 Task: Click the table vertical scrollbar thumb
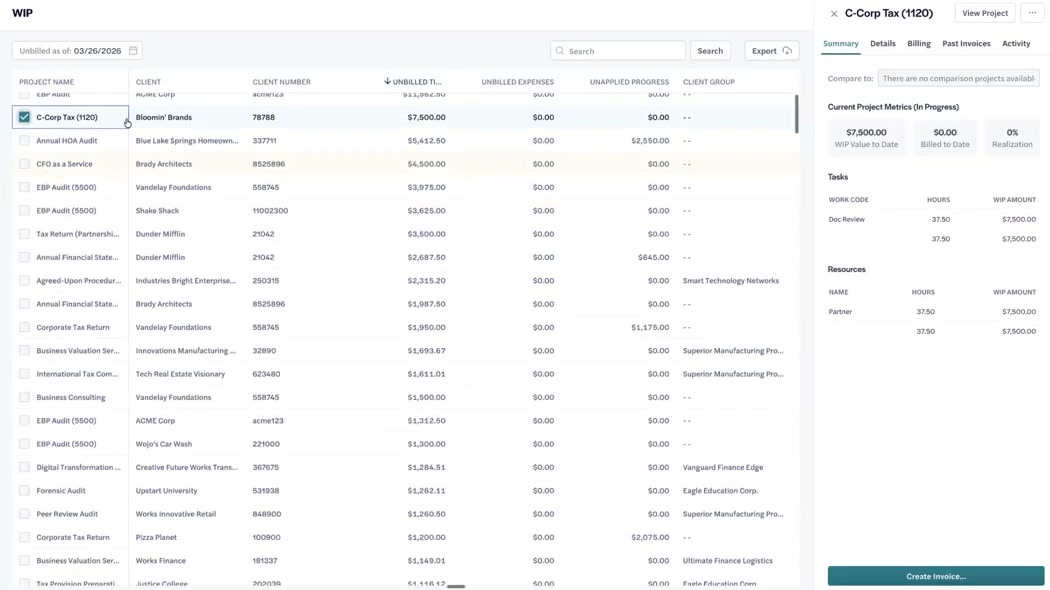pyautogui.click(x=796, y=114)
